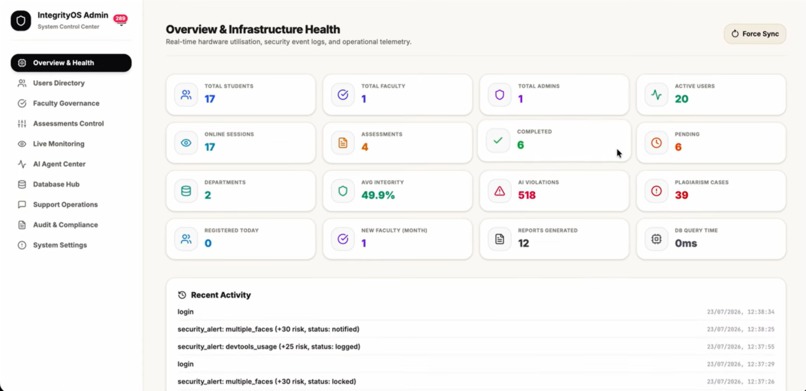Click the DB Query Time value 0ms

click(x=686, y=244)
